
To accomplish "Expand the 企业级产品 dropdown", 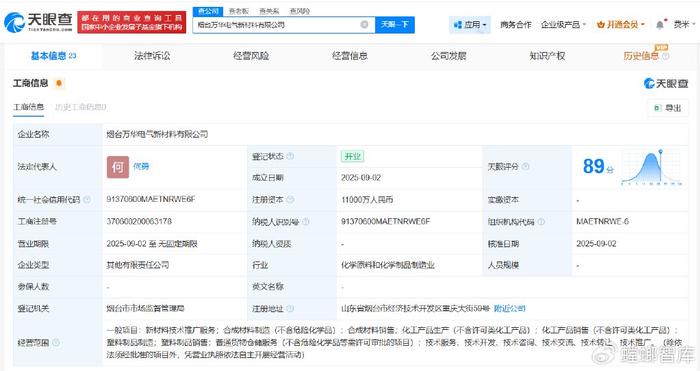I will pyautogui.click(x=563, y=25).
